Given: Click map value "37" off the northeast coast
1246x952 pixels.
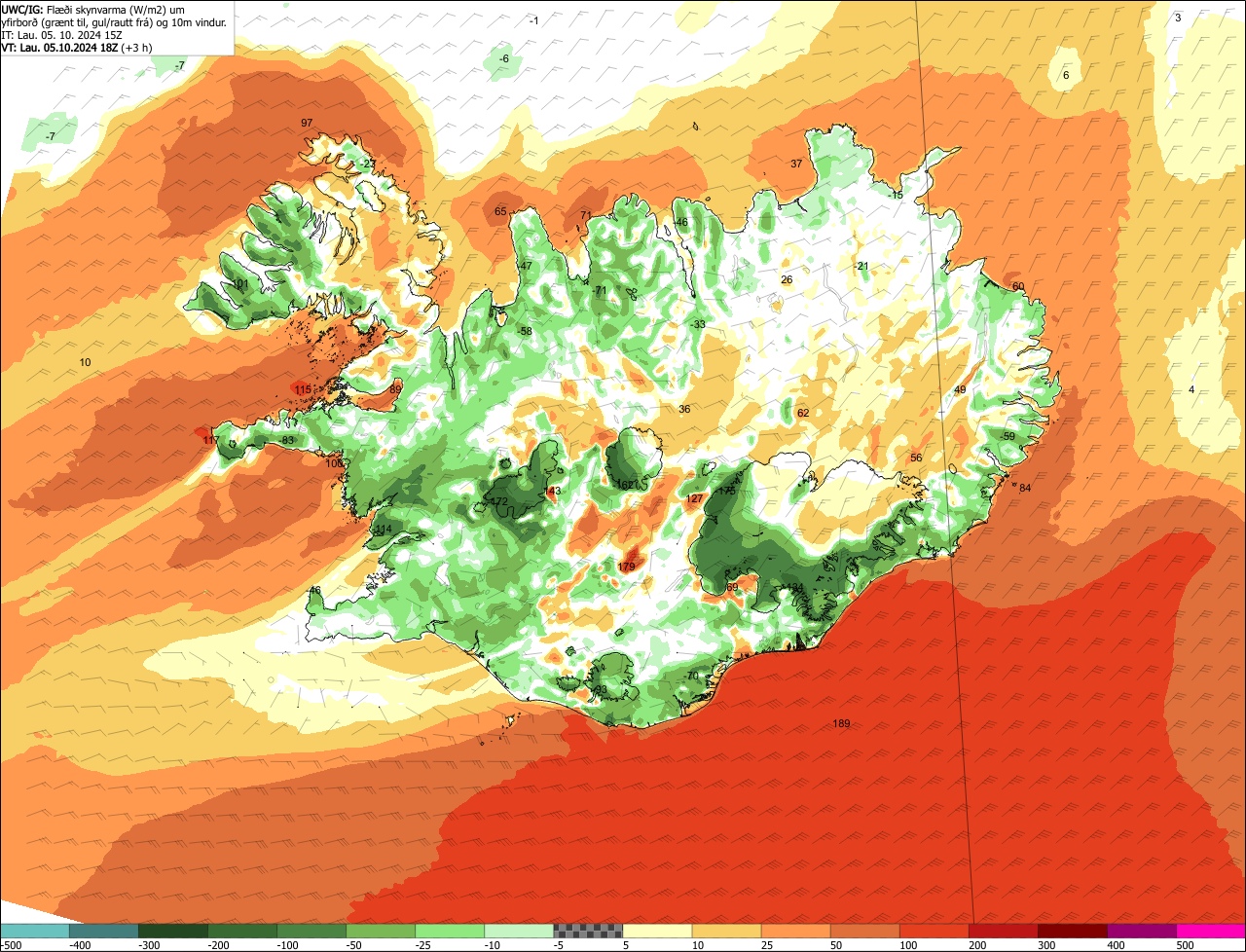Looking at the screenshot, I should coord(796,164).
